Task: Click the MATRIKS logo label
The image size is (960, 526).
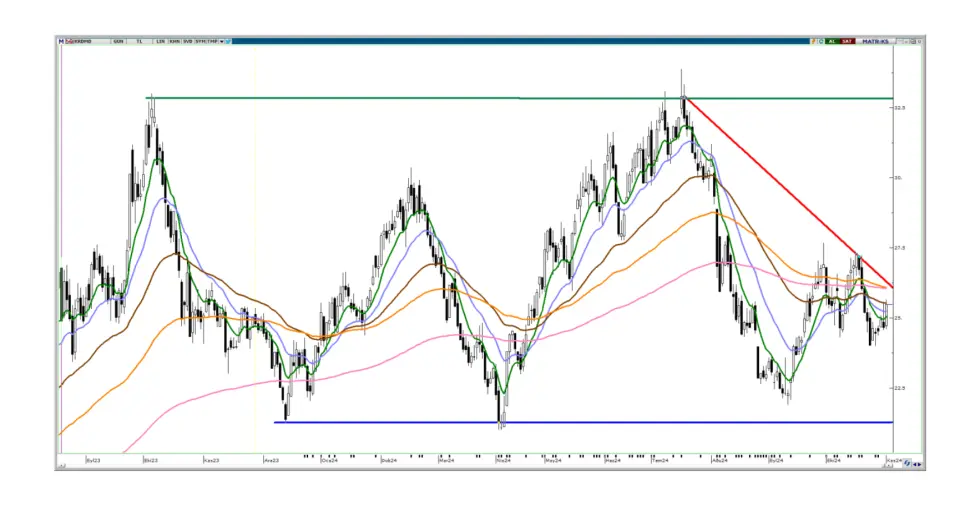Action: pos(876,41)
